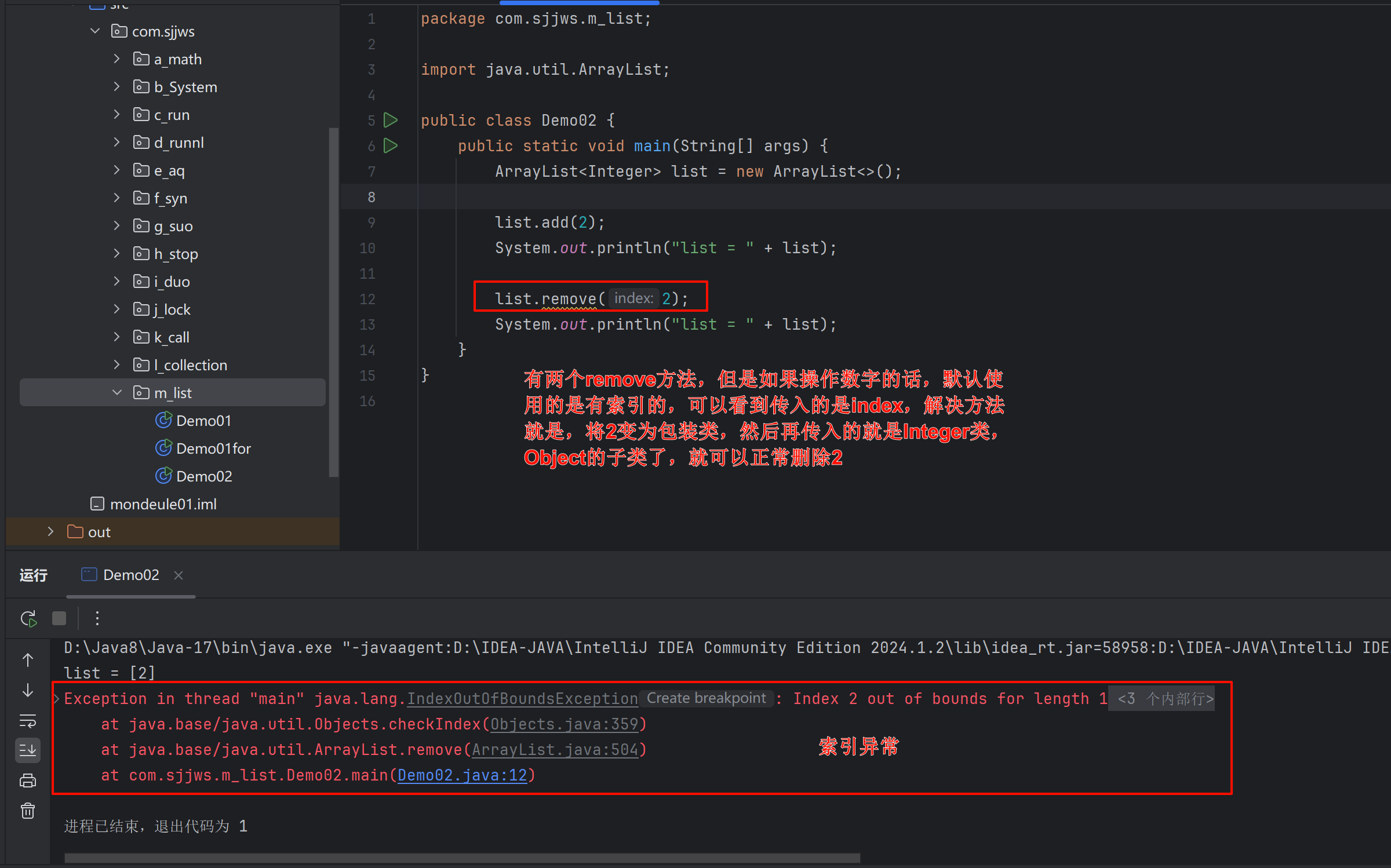This screenshot has width=1391, height=868.
Task: Click the stop process square icon
Action: coord(59,619)
